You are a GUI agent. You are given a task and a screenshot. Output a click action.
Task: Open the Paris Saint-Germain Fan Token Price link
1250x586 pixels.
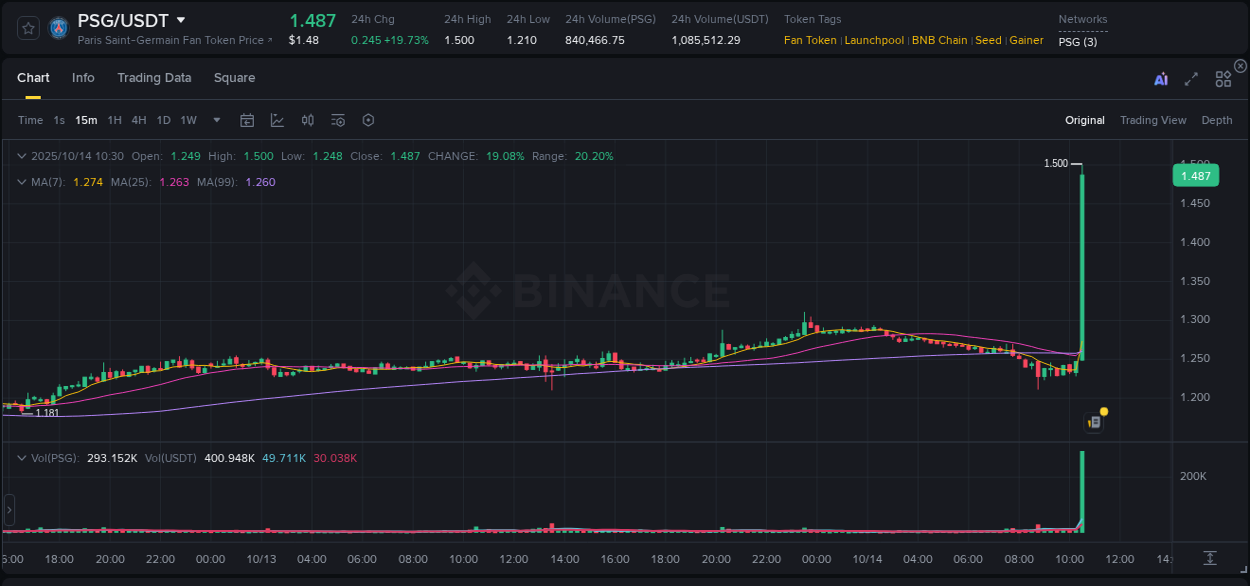pos(170,41)
